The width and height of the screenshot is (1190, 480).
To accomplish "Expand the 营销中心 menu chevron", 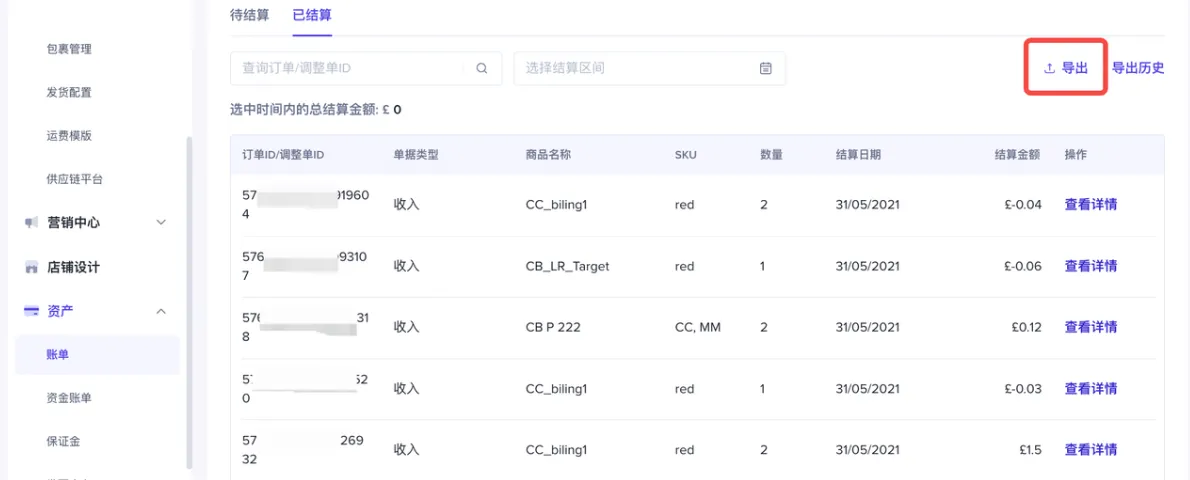I will click(x=160, y=223).
